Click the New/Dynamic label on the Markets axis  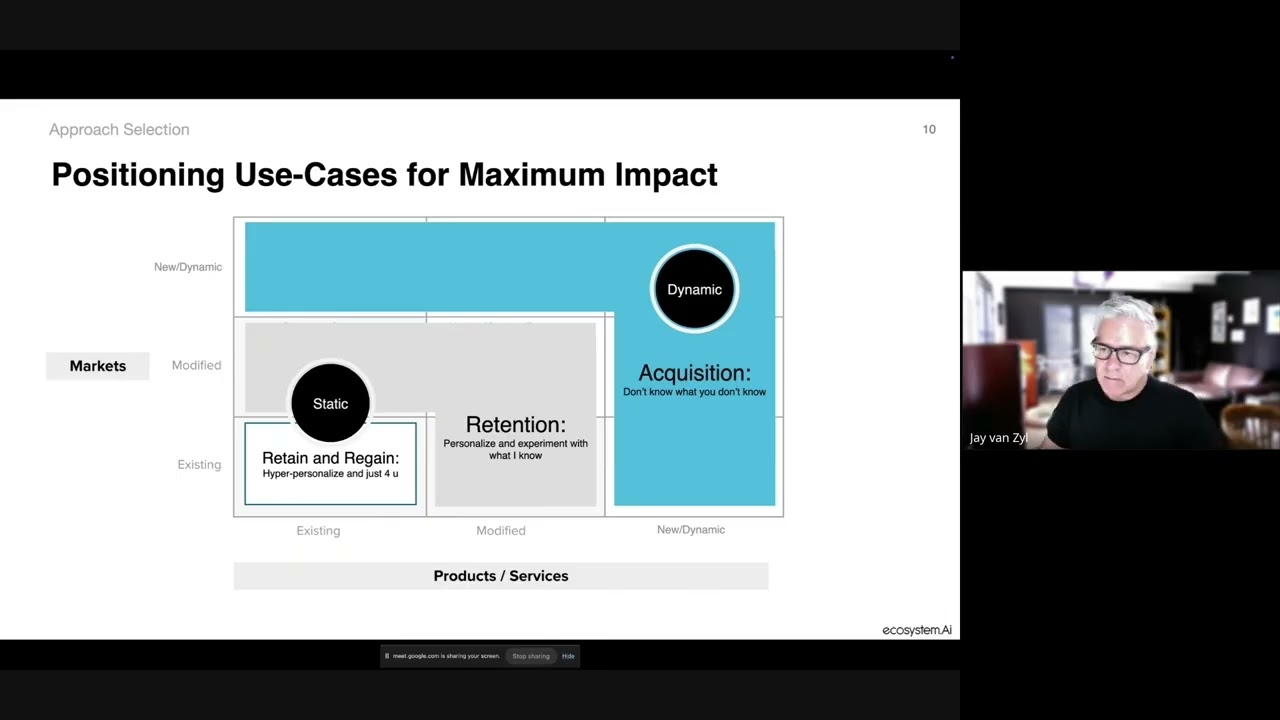coord(188,267)
